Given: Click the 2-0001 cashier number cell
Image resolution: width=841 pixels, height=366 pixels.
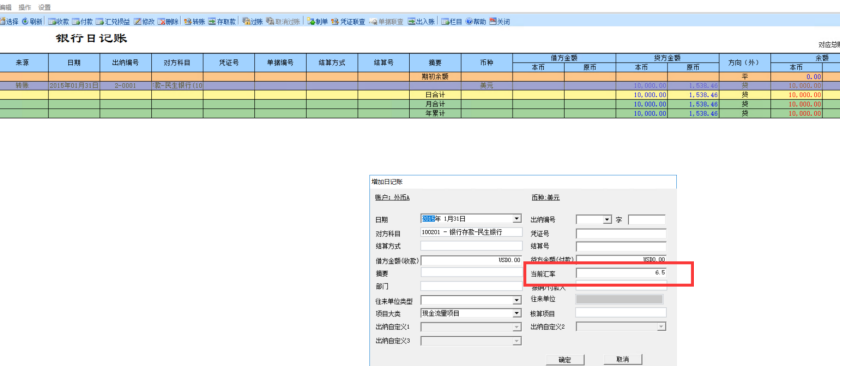Looking at the screenshot, I should (126, 86).
